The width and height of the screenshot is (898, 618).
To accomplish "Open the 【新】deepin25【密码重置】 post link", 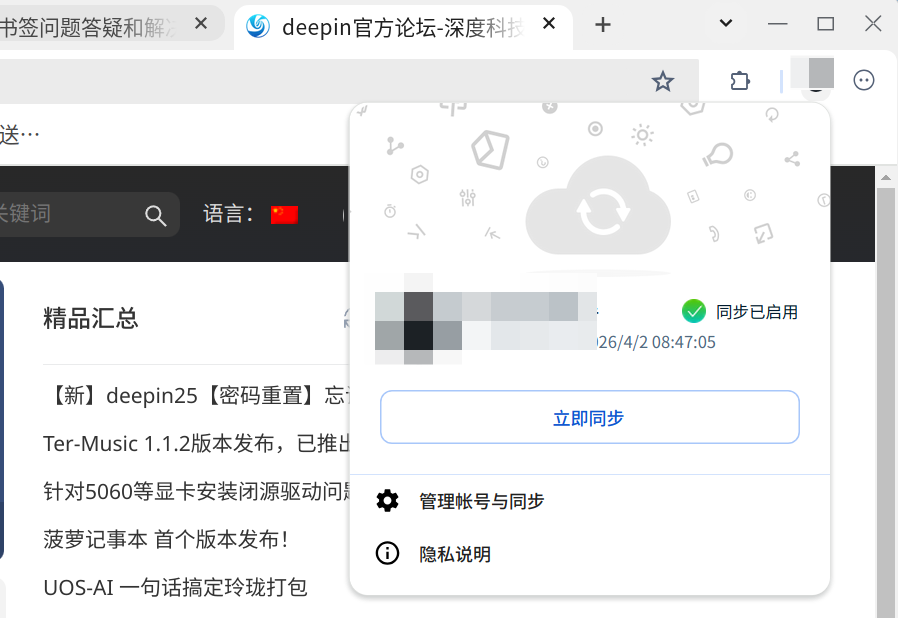I will coord(198,395).
